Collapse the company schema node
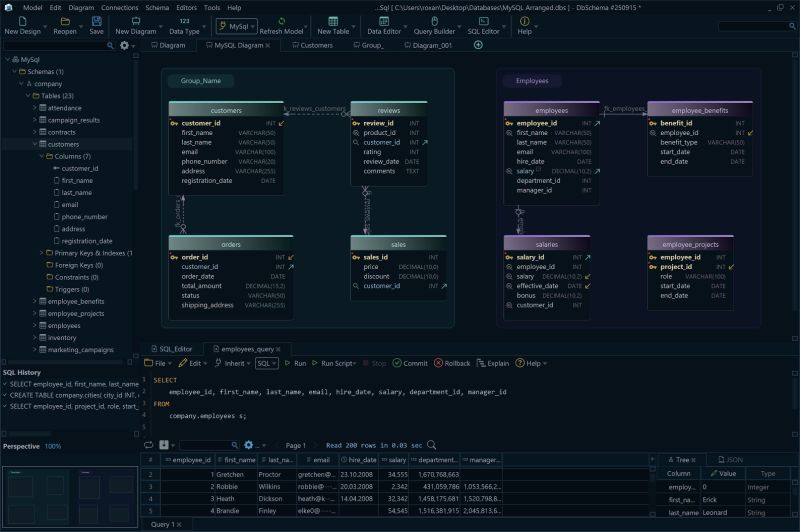Screen dimensions: 800x532 point(21,84)
